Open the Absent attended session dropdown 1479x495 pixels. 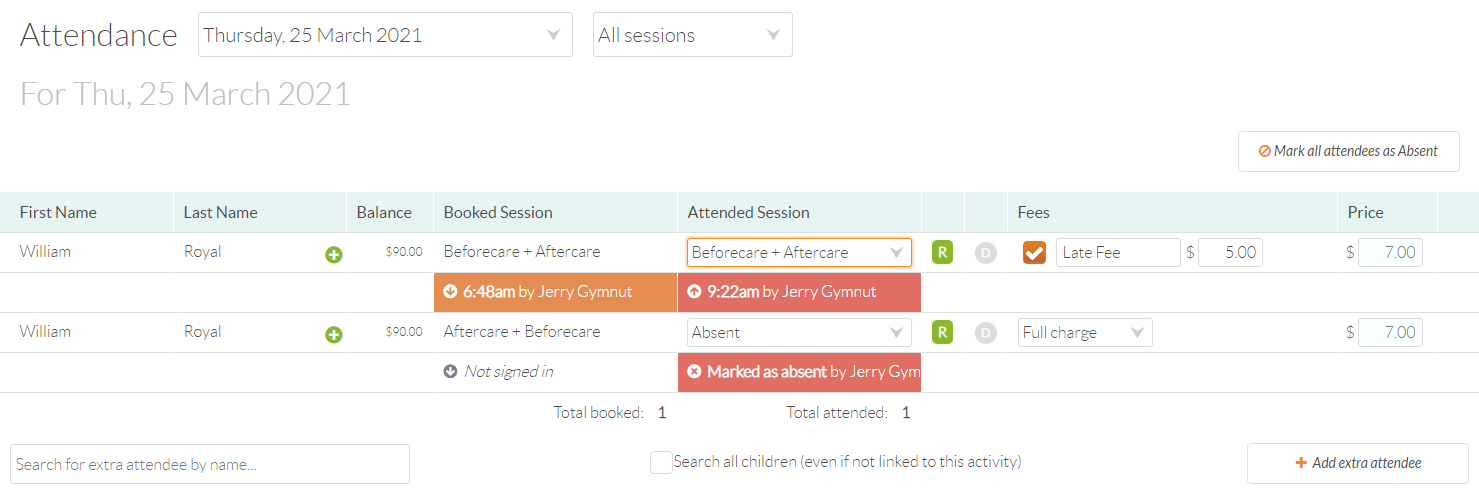coord(799,333)
